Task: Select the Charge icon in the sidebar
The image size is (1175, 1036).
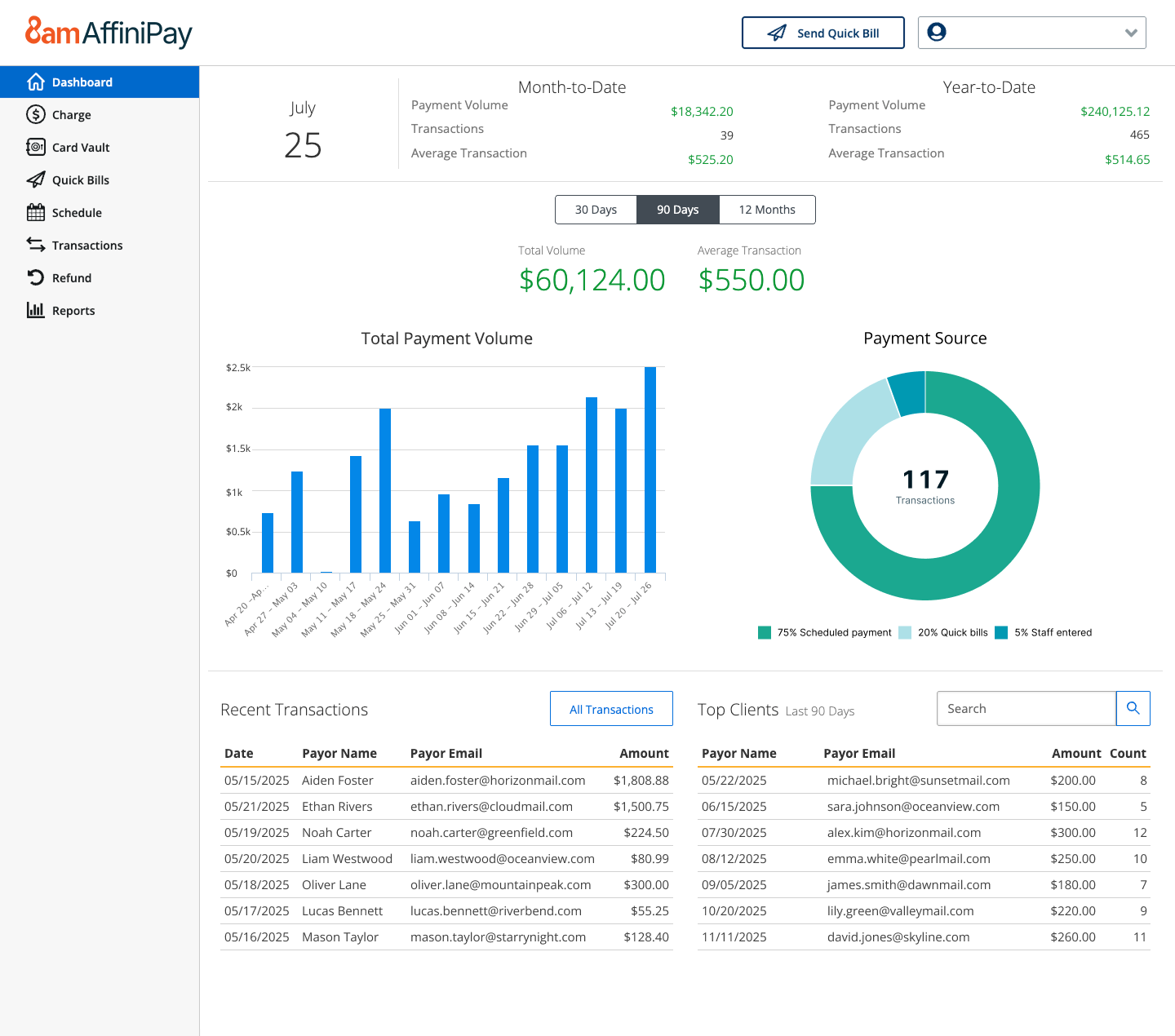Action: pyautogui.click(x=37, y=114)
